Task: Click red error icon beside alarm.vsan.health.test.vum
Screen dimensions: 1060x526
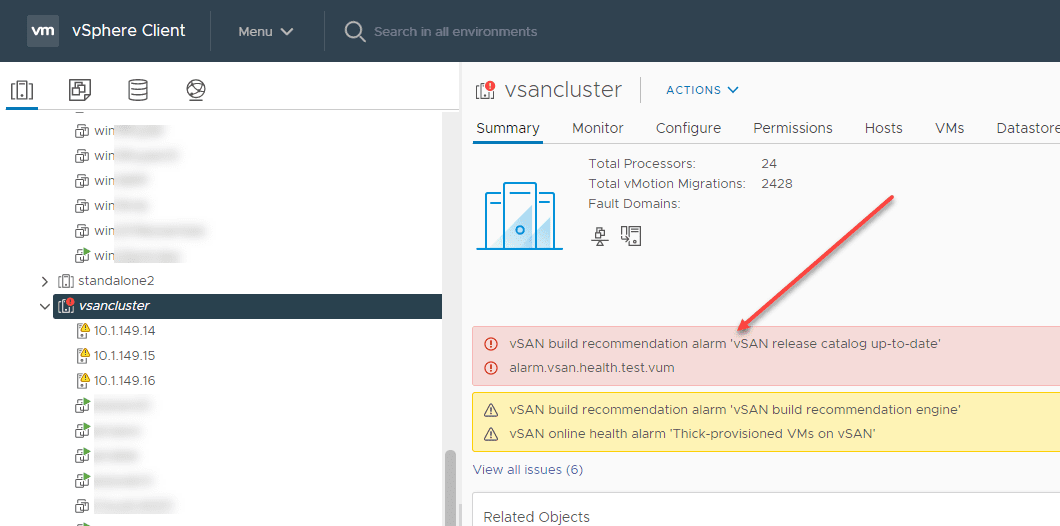Action: [491, 368]
